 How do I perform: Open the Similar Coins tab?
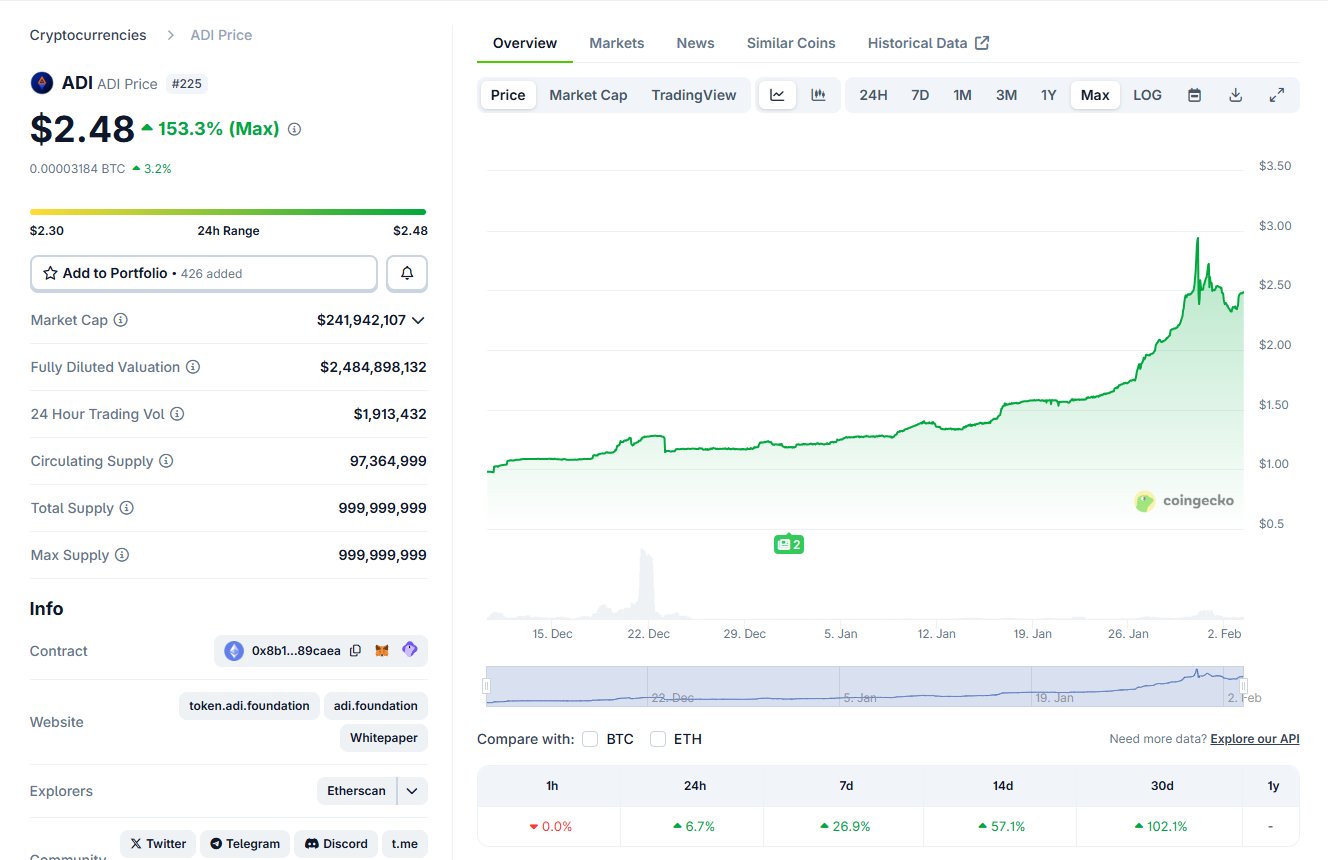[x=791, y=43]
